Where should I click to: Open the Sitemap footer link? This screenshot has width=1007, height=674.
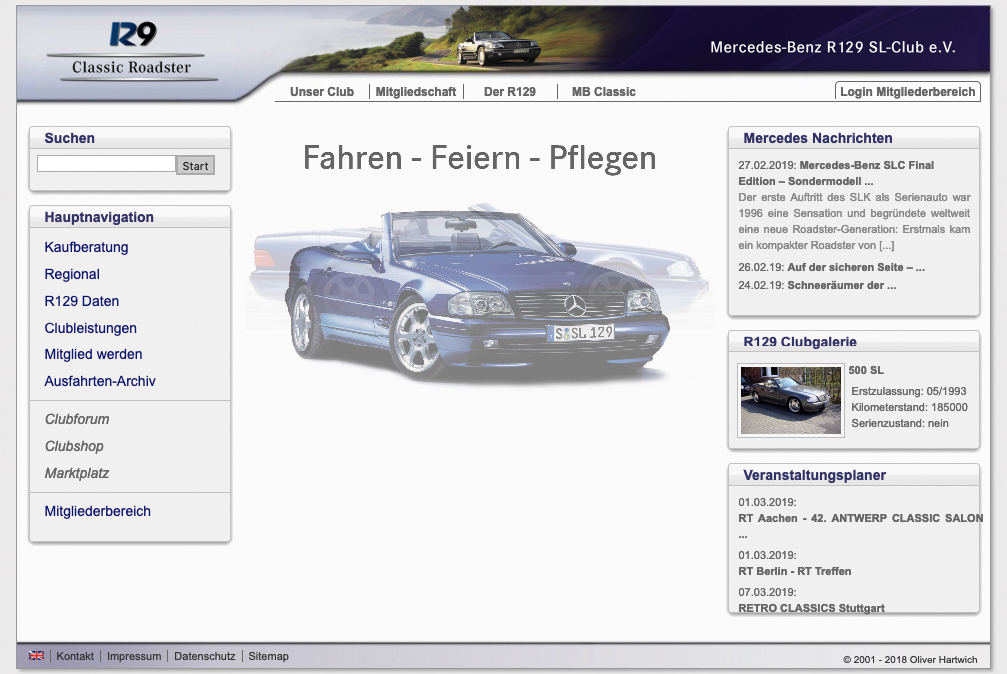(268, 656)
